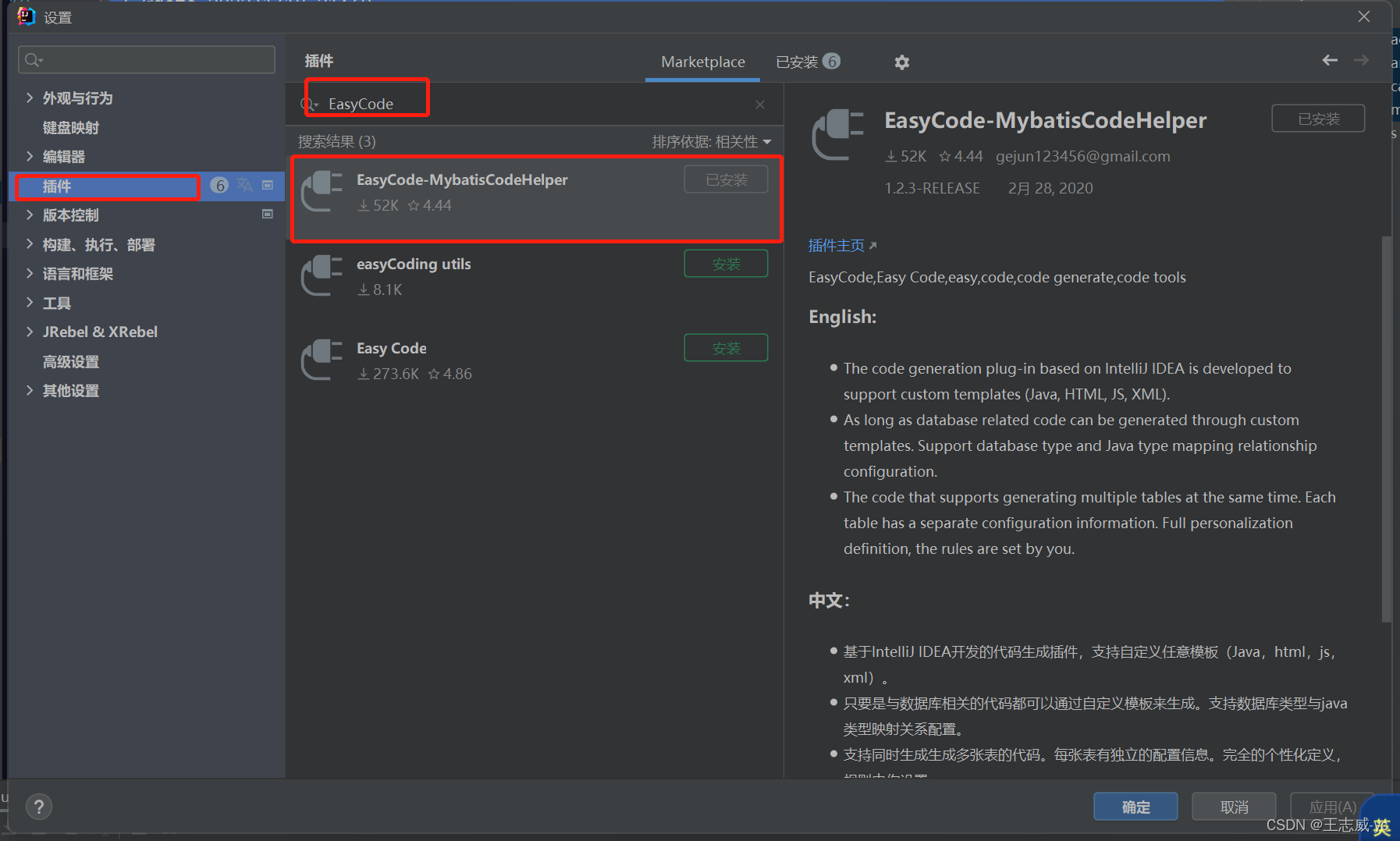
Task: Open the help question mark icon
Action: (38, 806)
